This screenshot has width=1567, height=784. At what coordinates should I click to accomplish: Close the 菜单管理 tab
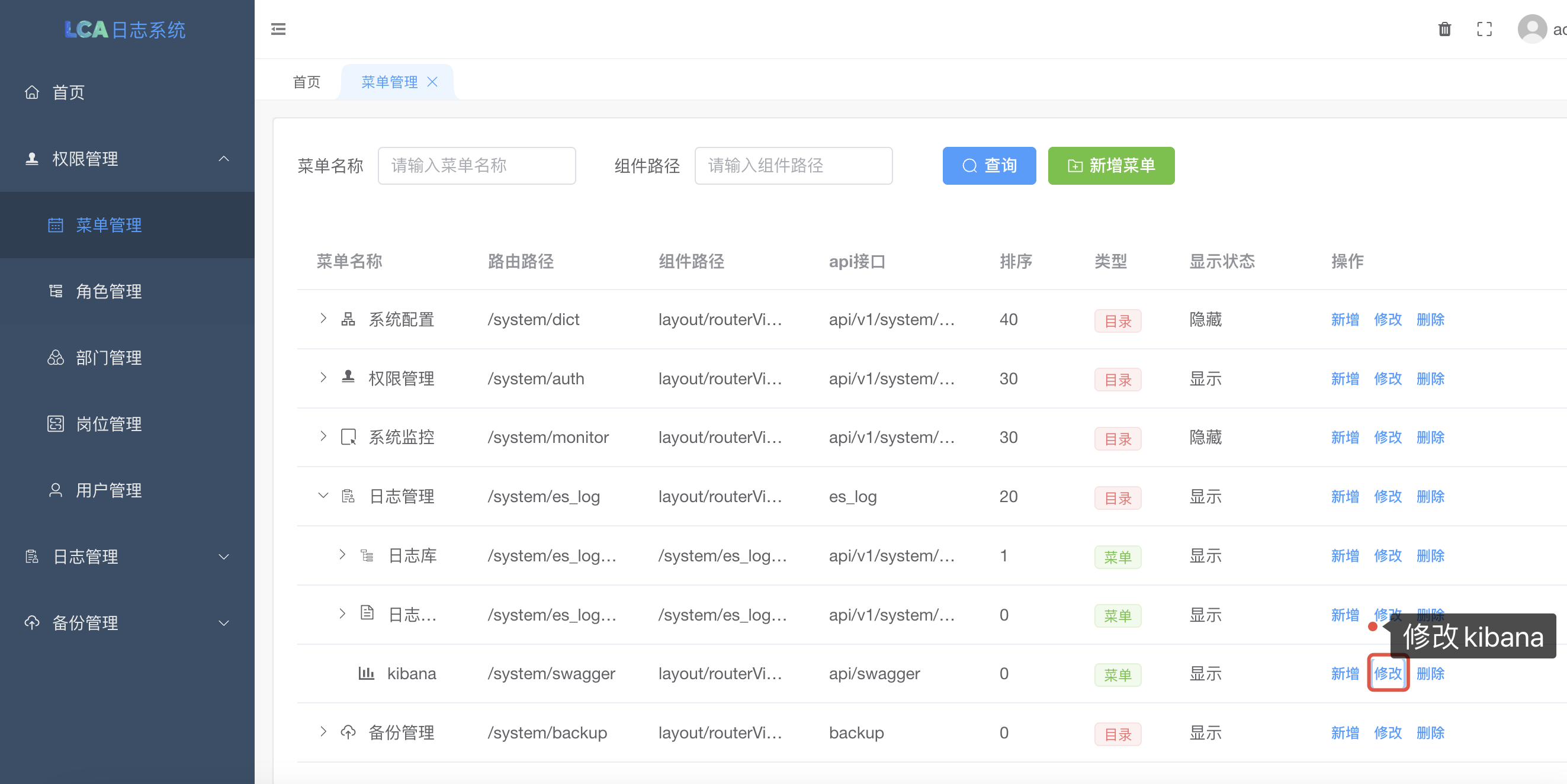432,82
